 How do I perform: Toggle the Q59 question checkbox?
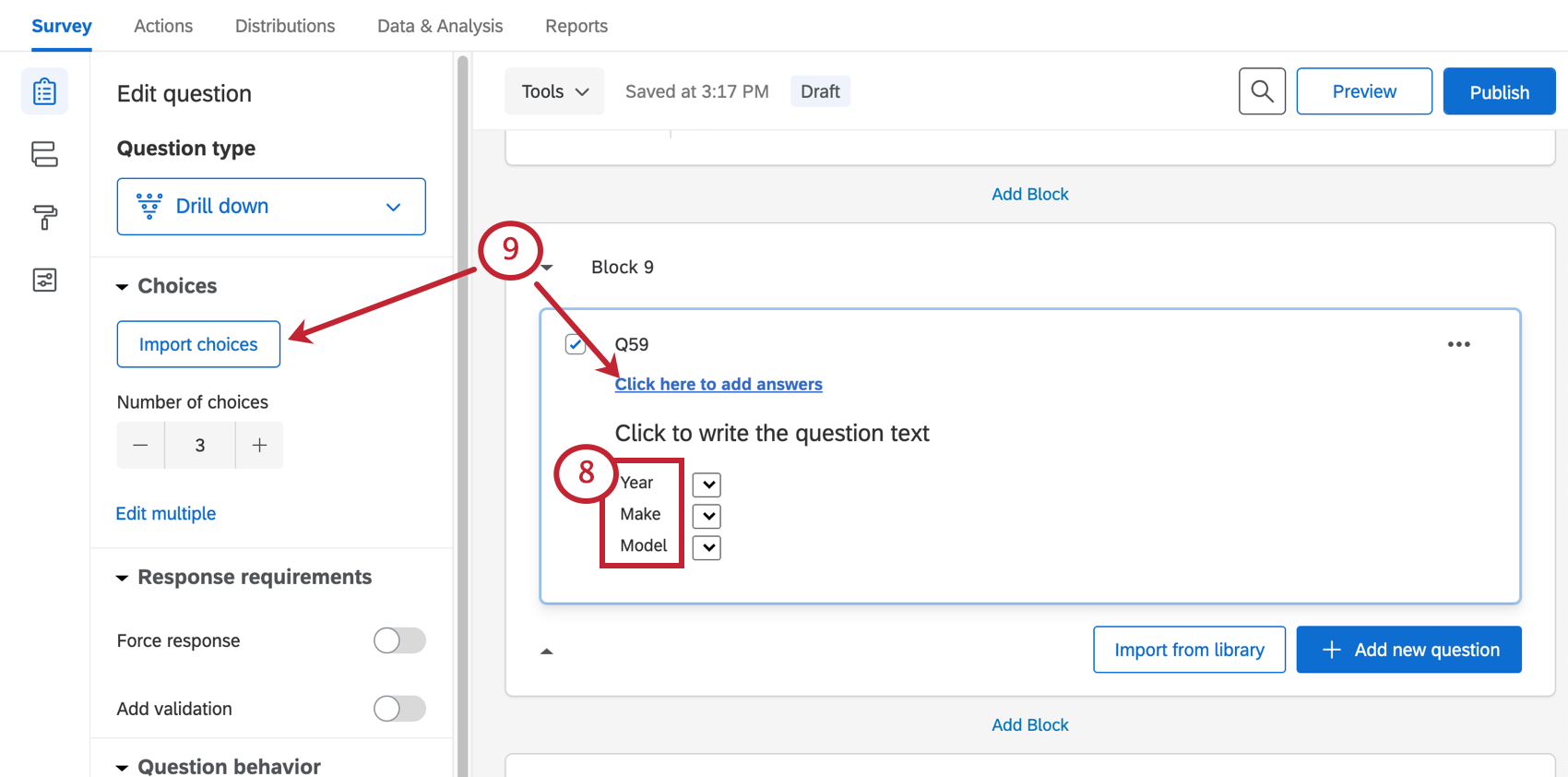(x=576, y=344)
